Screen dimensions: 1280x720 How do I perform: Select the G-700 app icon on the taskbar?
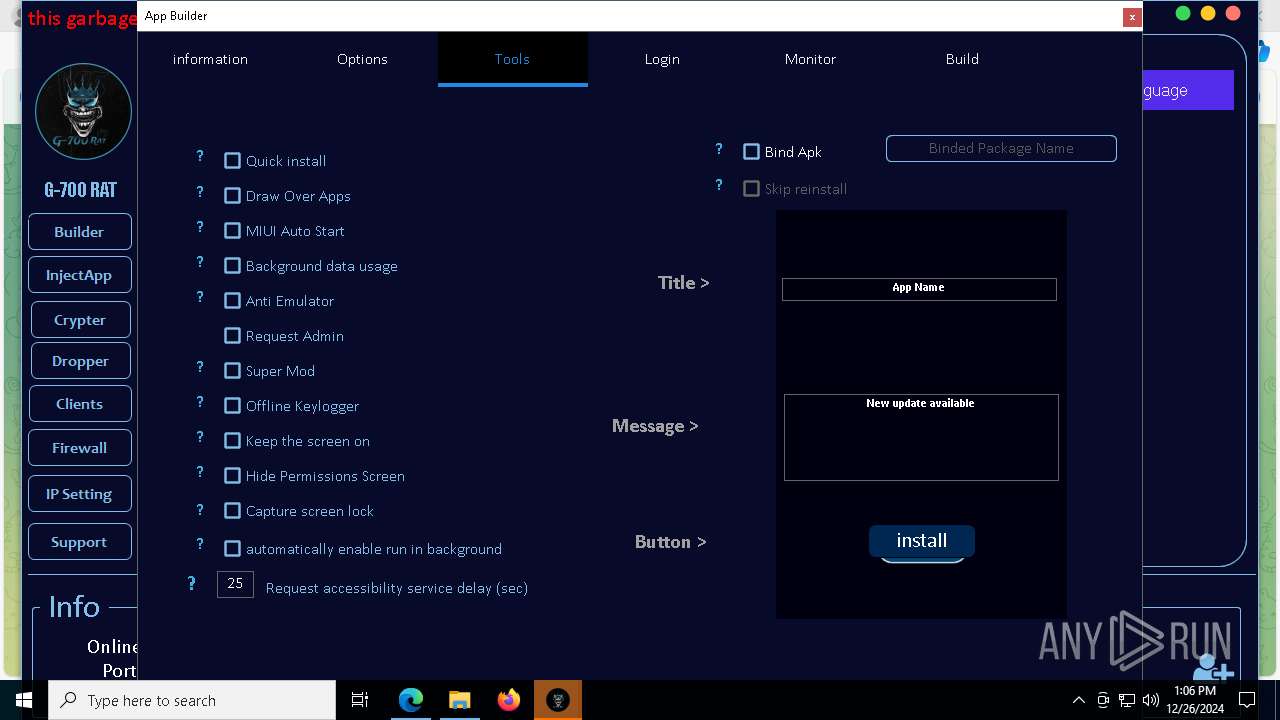(557, 700)
